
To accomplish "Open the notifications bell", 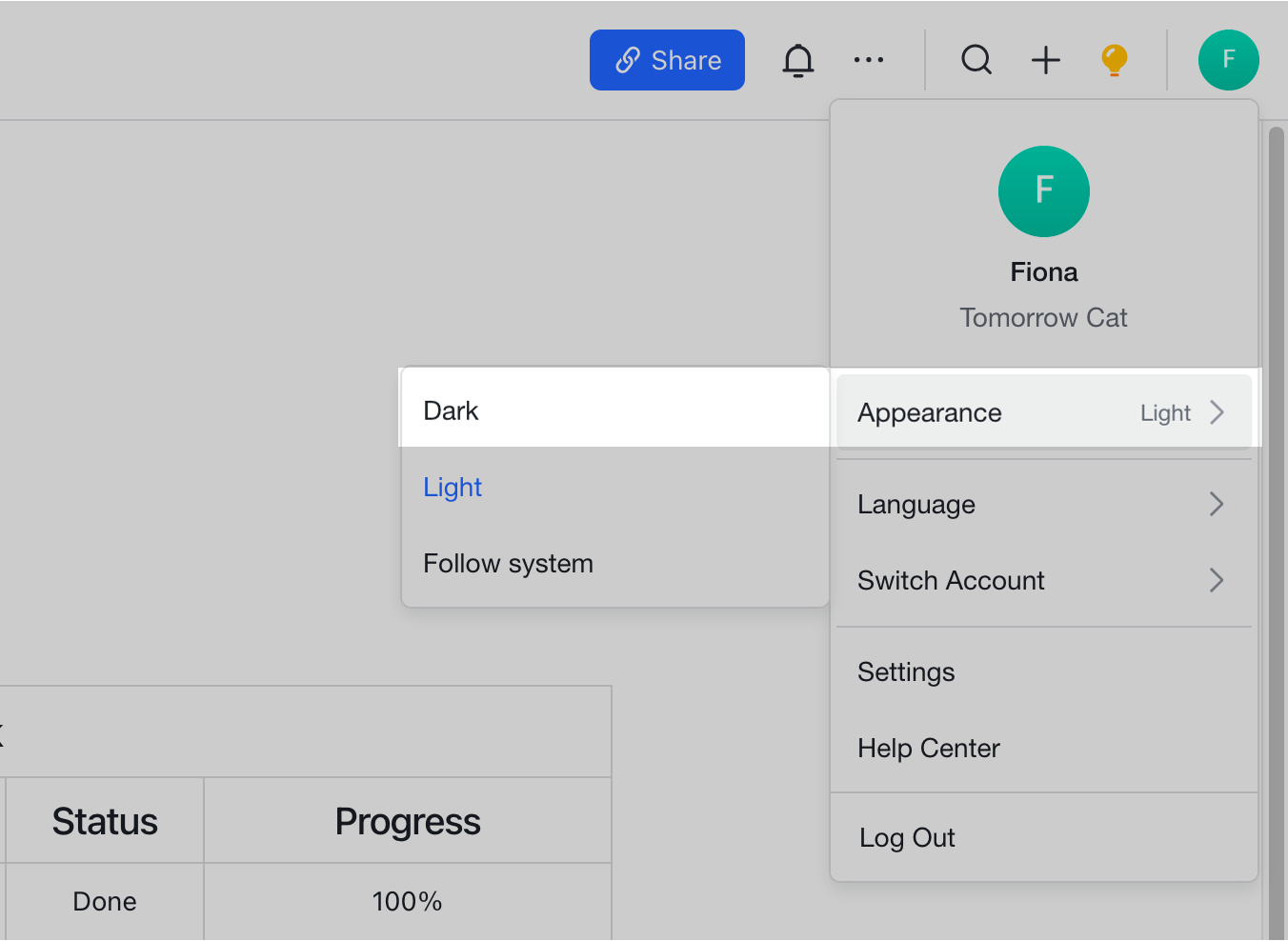I will coord(798,60).
